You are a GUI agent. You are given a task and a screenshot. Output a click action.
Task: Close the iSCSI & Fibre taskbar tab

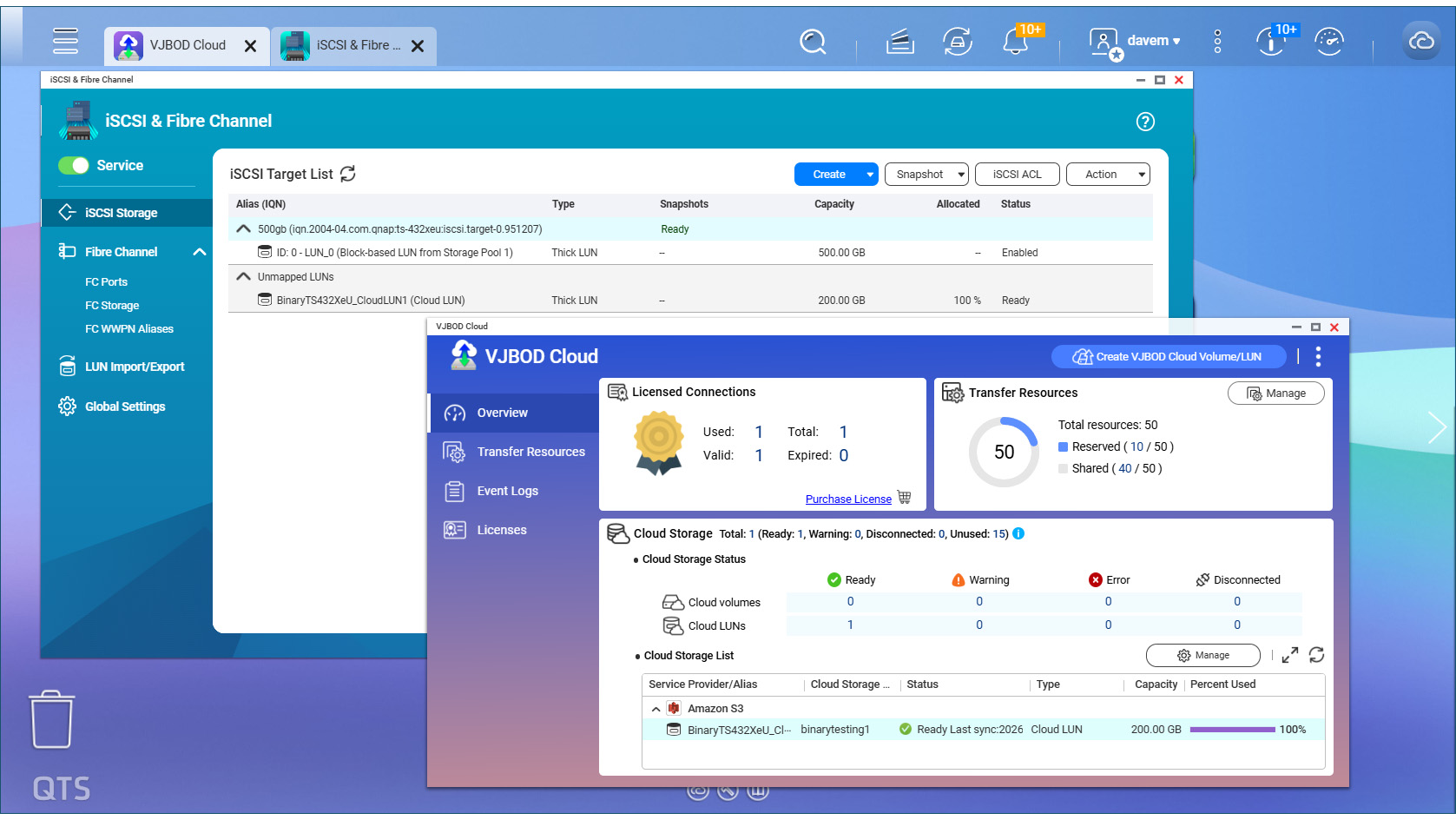click(418, 46)
